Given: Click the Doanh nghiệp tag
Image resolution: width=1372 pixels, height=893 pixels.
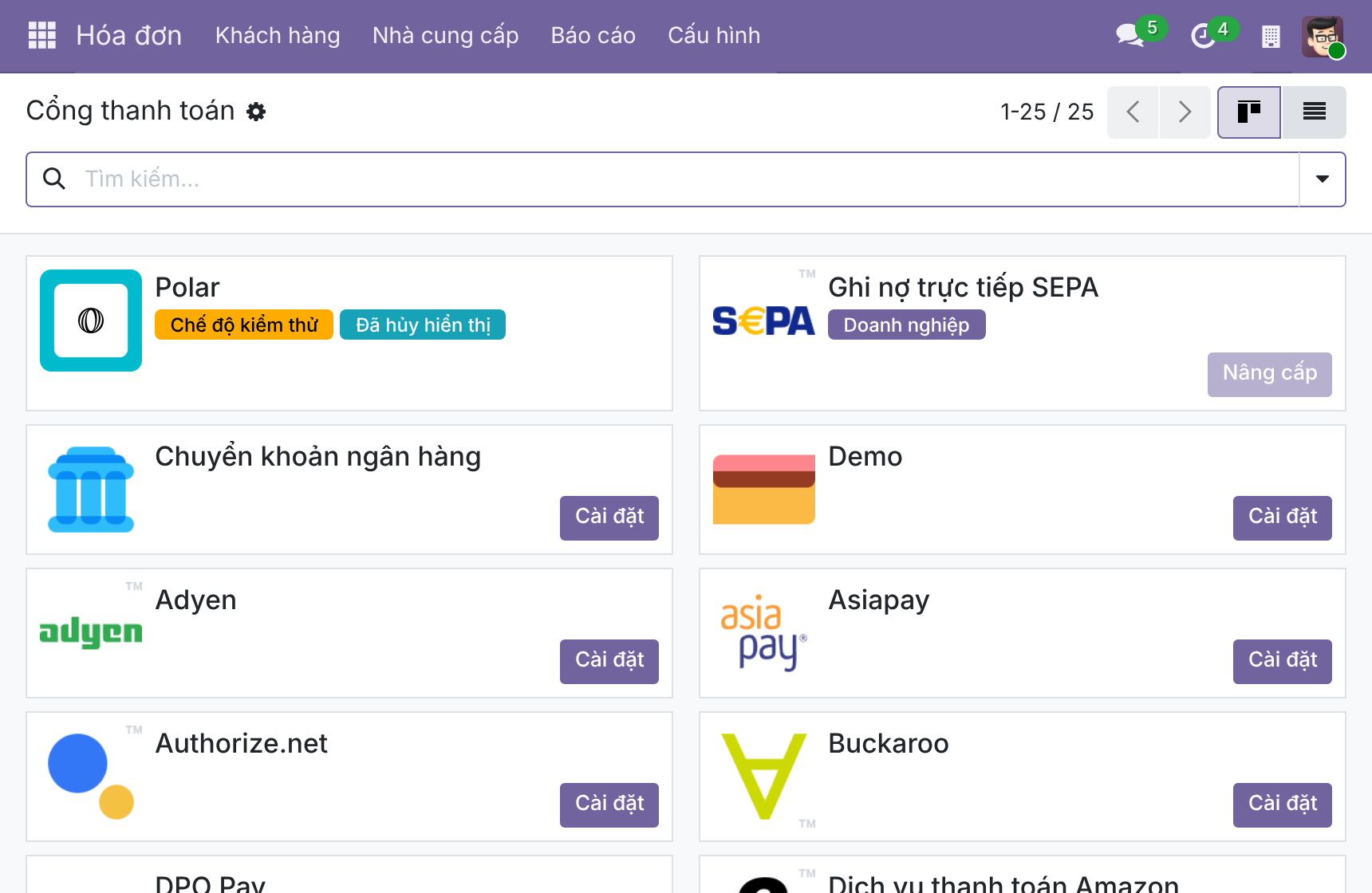Looking at the screenshot, I should [907, 325].
